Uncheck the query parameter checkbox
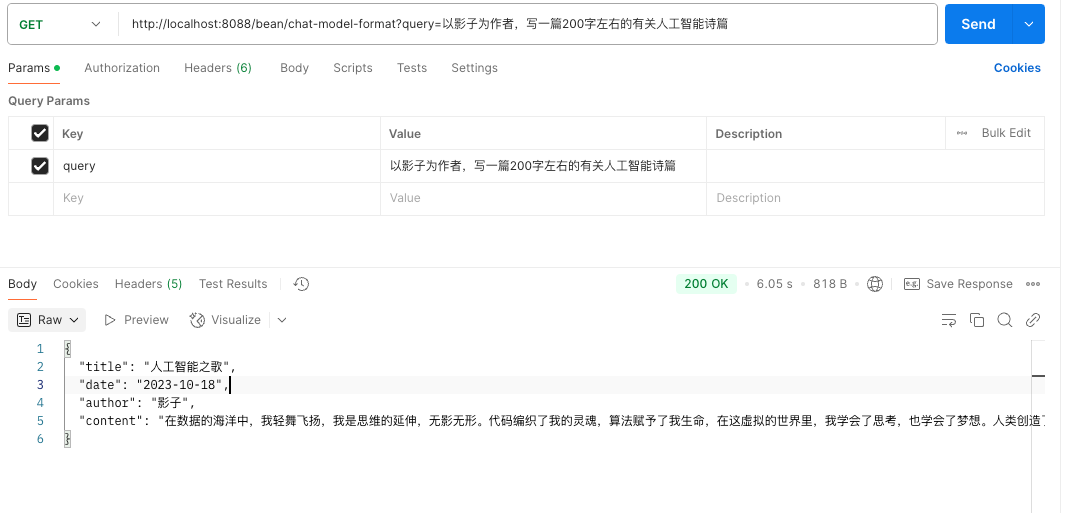 pyautogui.click(x=40, y=166)
